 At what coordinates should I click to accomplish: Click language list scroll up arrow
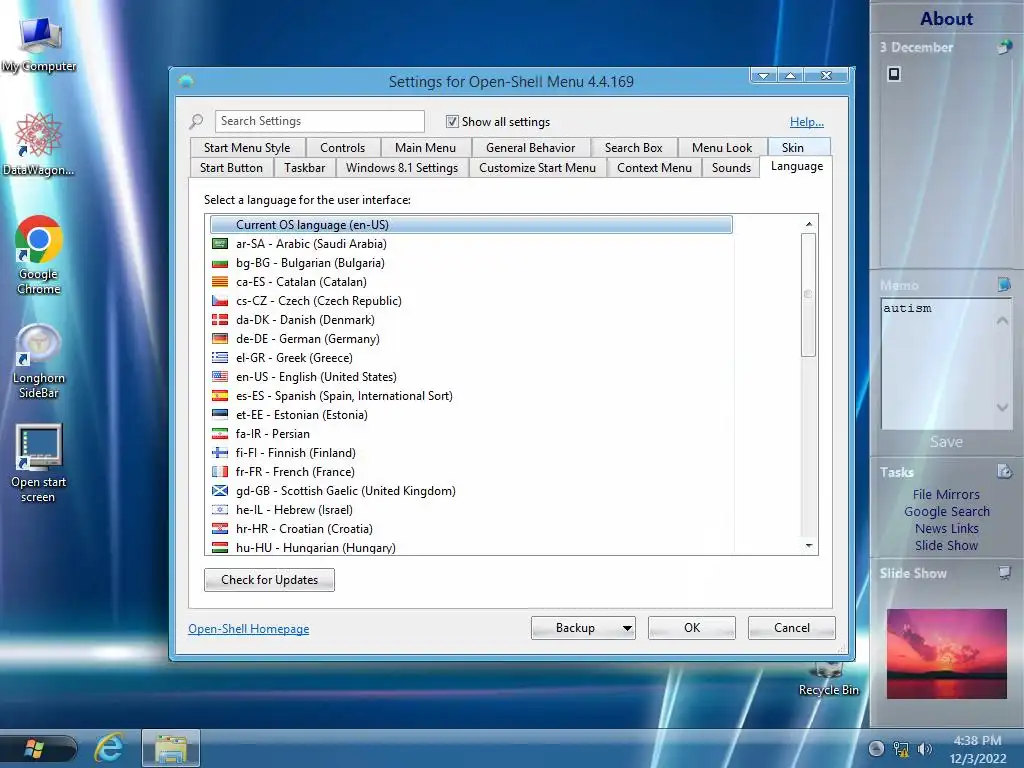click(808, 224)
